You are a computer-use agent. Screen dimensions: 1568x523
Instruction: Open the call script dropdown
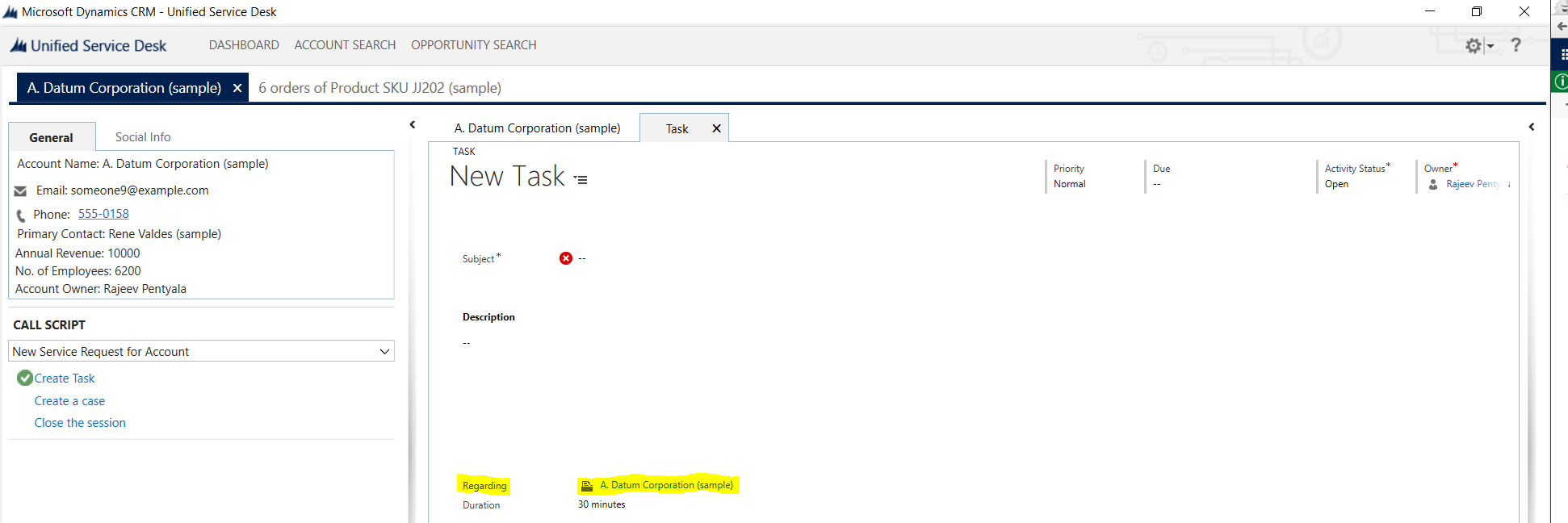201,351
